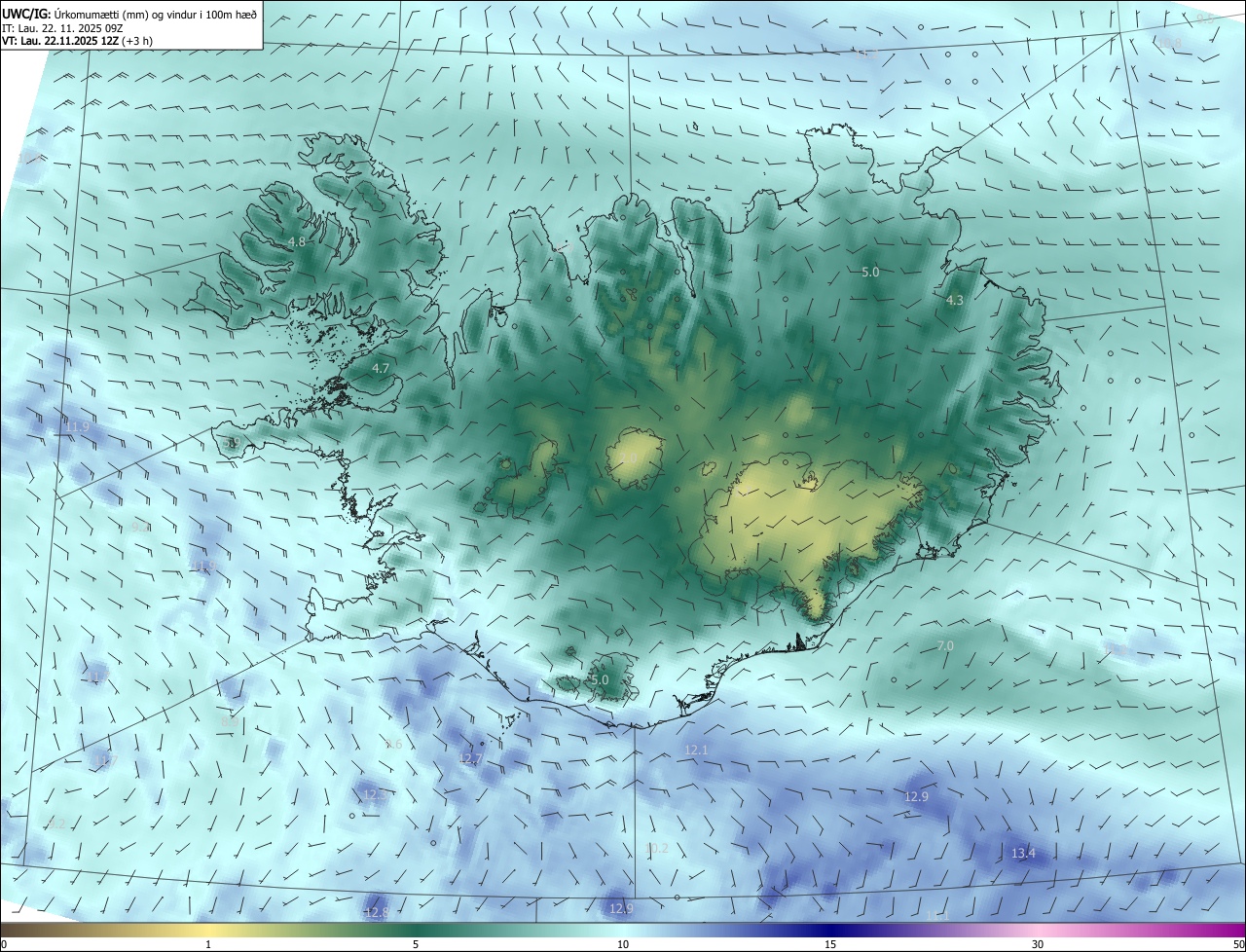Click the 12.7 value south of the coast
This screenshot has height=952, width=1246.
point(470,759)
